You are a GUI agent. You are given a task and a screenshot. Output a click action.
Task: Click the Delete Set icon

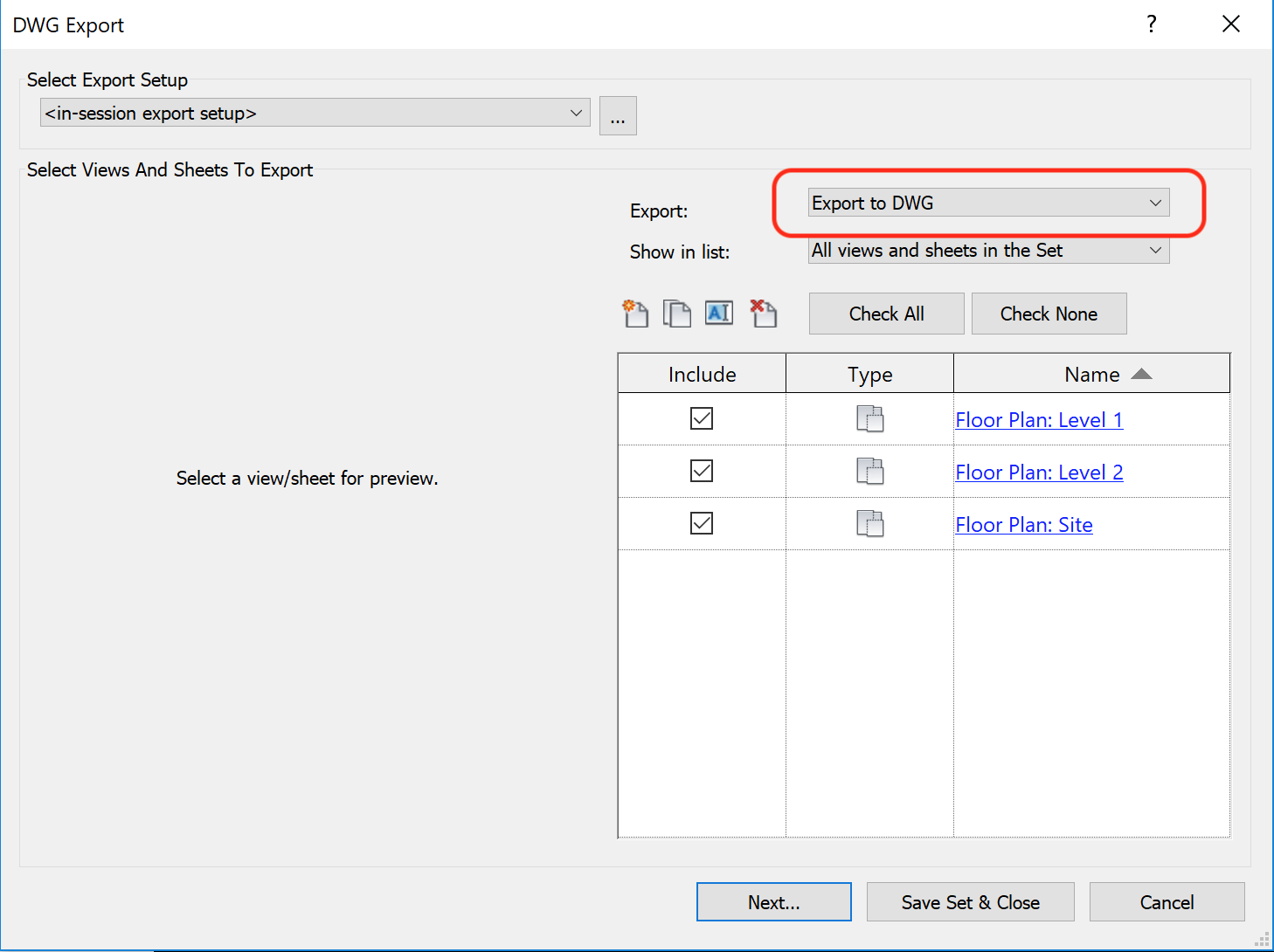[x=763, y=313]
